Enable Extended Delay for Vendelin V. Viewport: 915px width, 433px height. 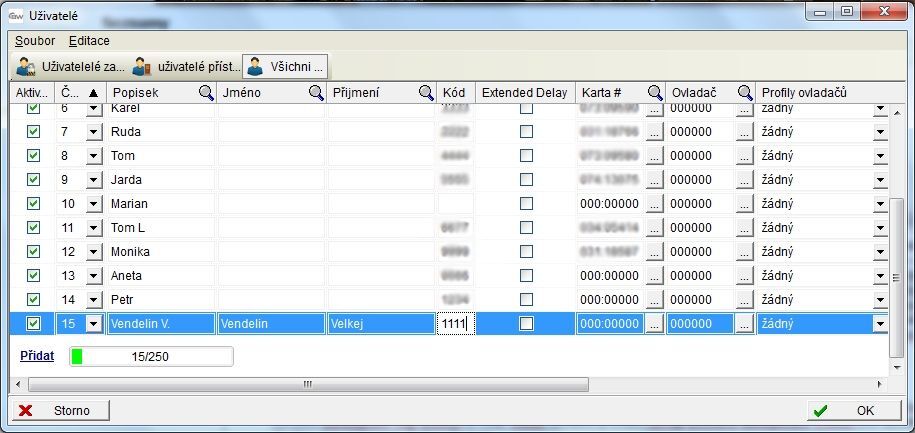tap(526, 324)
